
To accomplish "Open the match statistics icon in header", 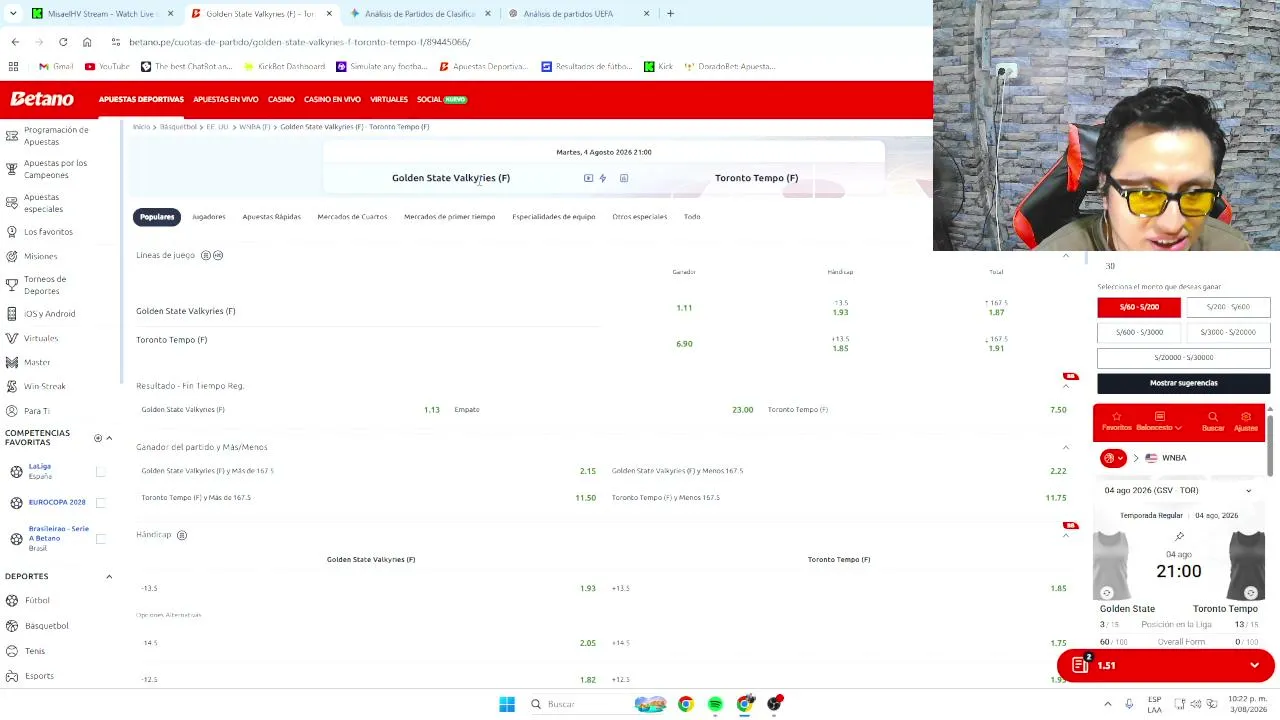I will pyautogui.click(x=624, y=178).
